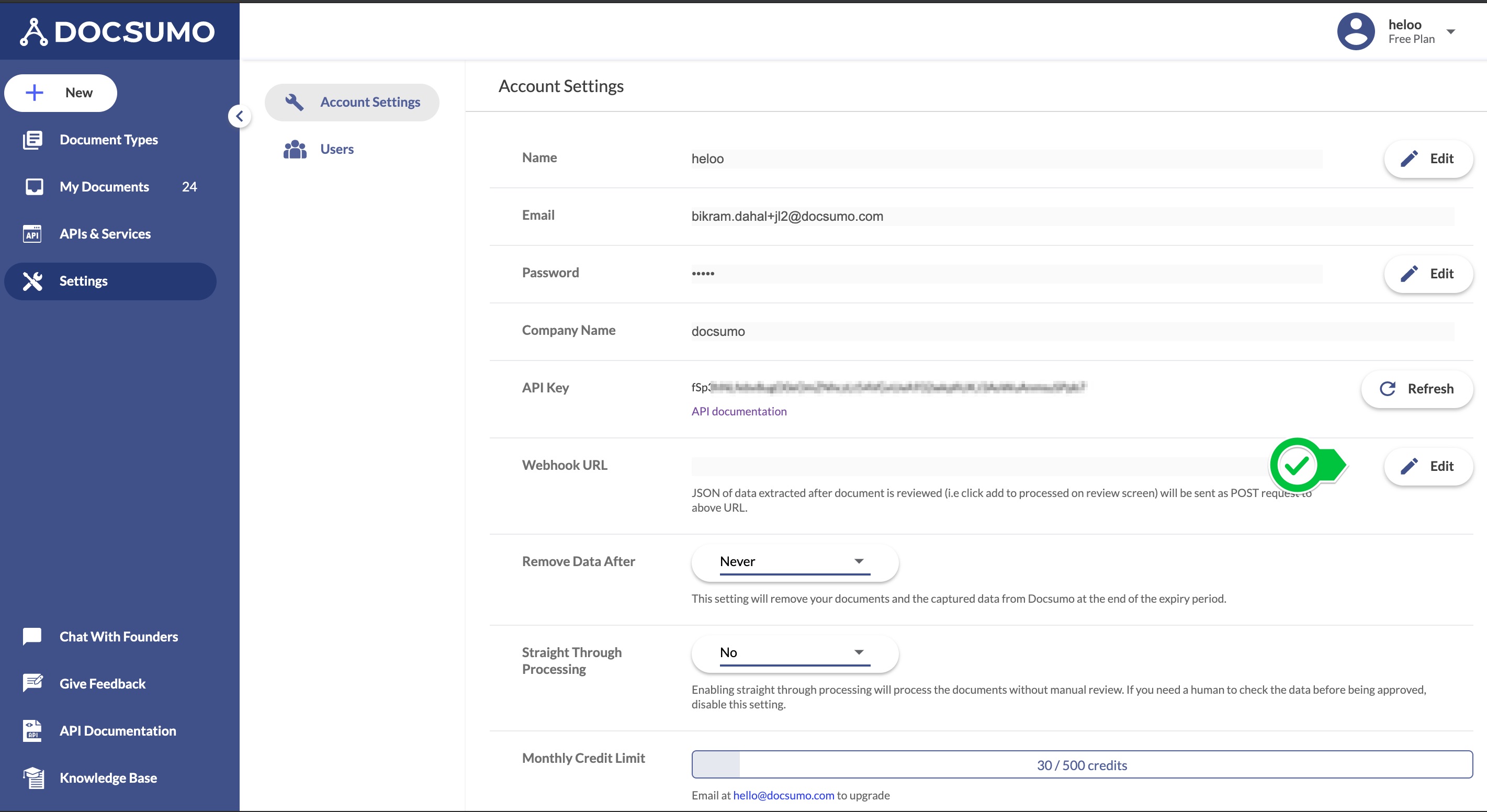
Task: Click the Free Plan label
Action: click(x=1411, y=39)
